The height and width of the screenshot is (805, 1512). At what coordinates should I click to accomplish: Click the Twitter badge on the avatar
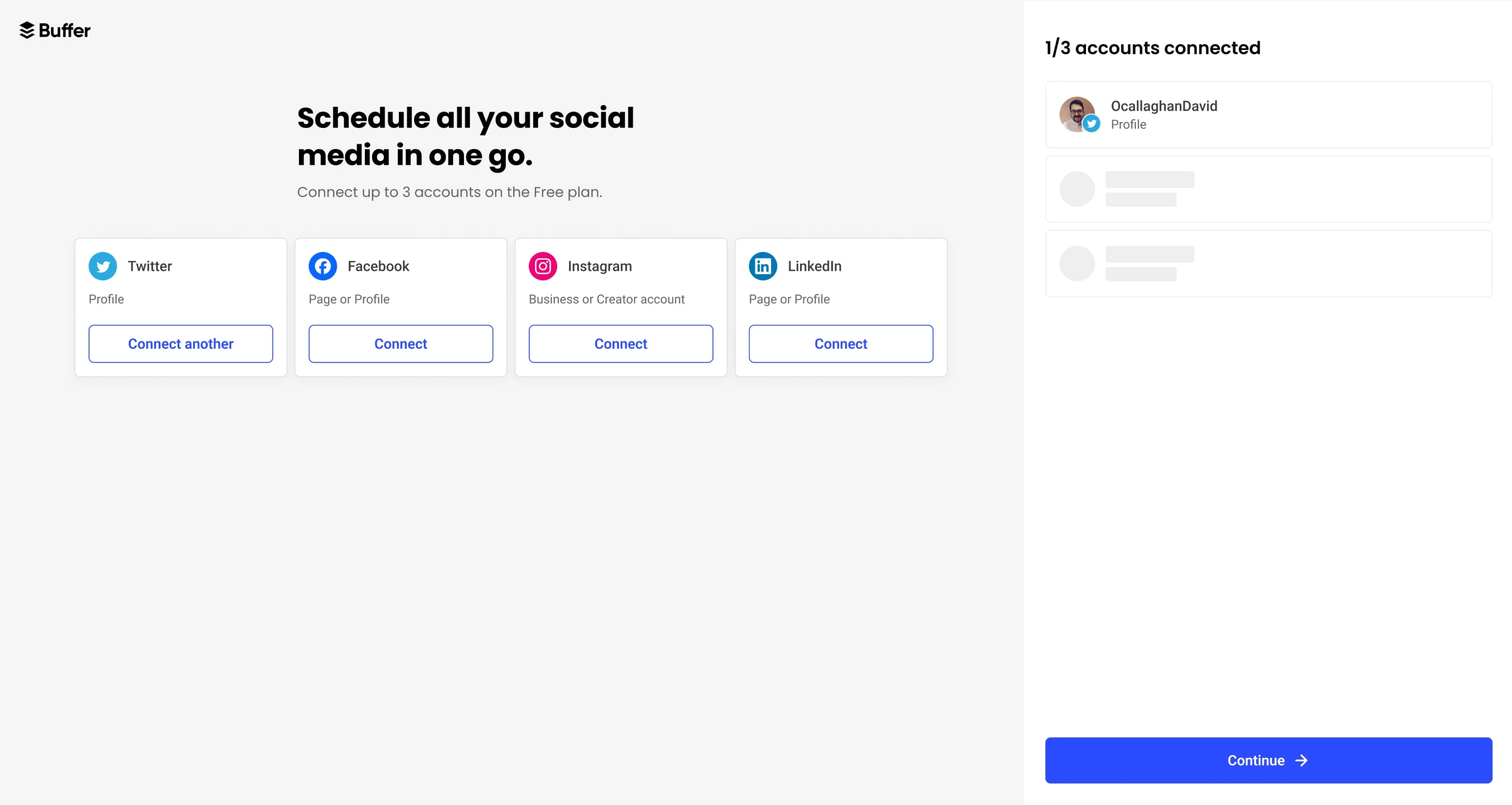1091,123
